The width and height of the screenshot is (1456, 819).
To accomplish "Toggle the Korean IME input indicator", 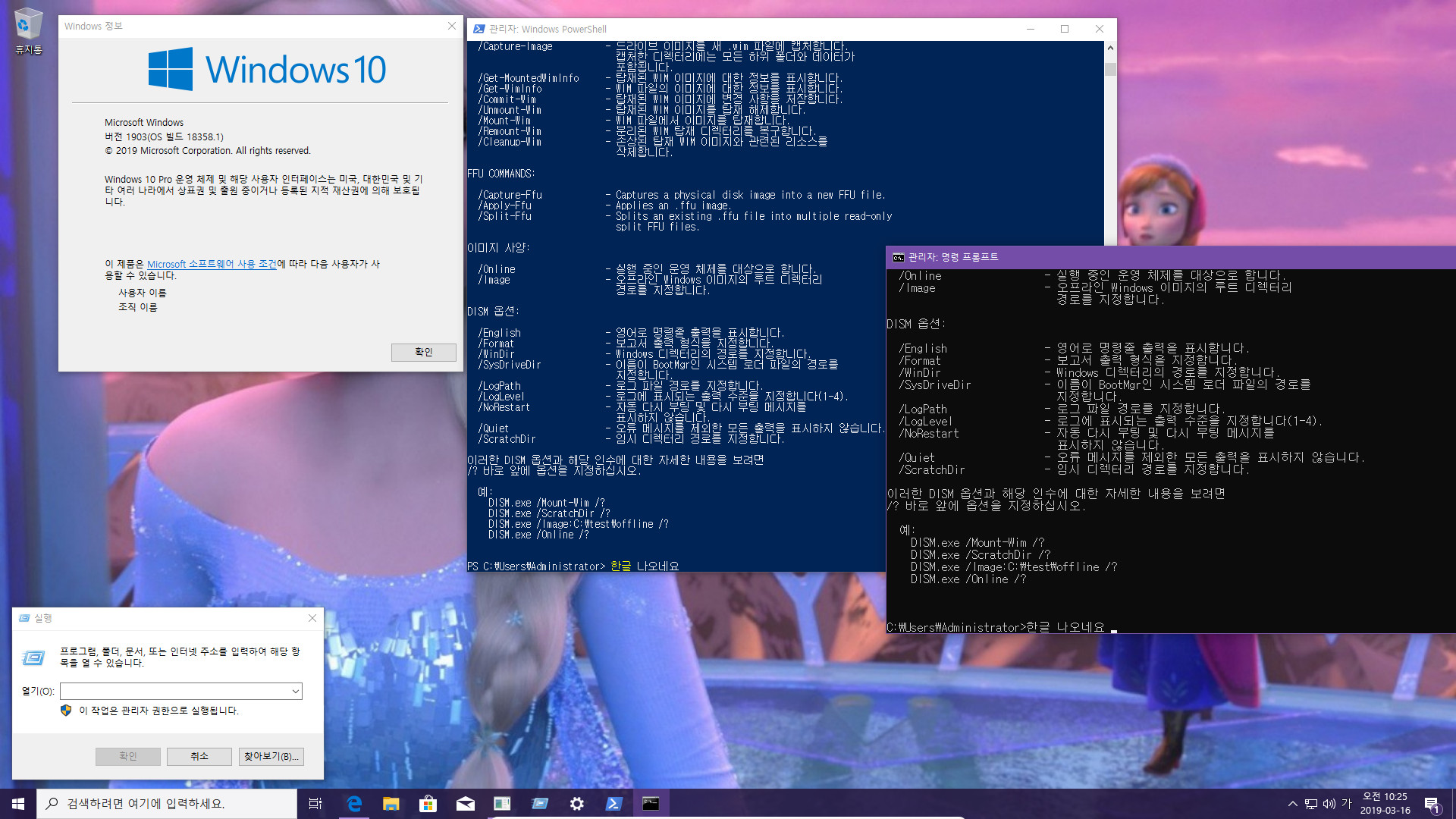I will click(1347, 804).
